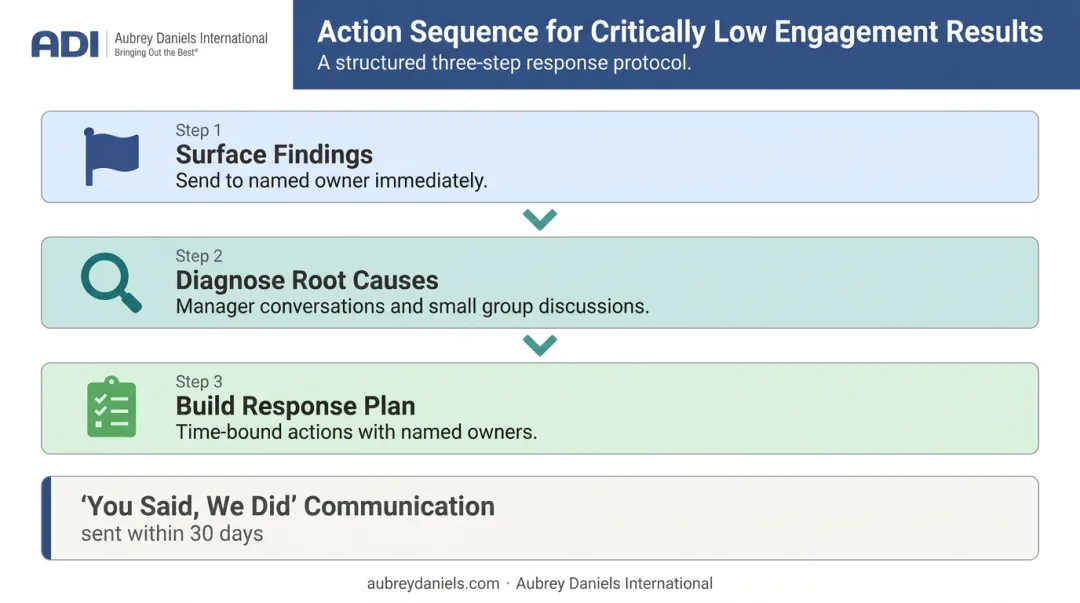Click 'Aubrey Daniels International' in the footer
This screenshot has height=603, width=1080.
coord(614,584)
